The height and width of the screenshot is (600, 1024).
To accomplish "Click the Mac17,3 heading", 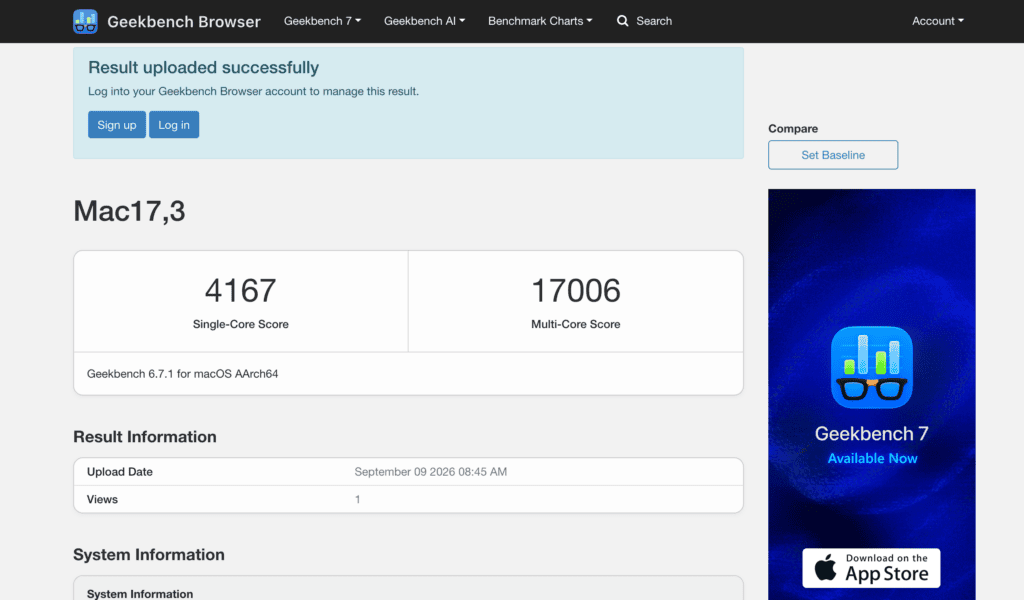I will pos(129,211).
